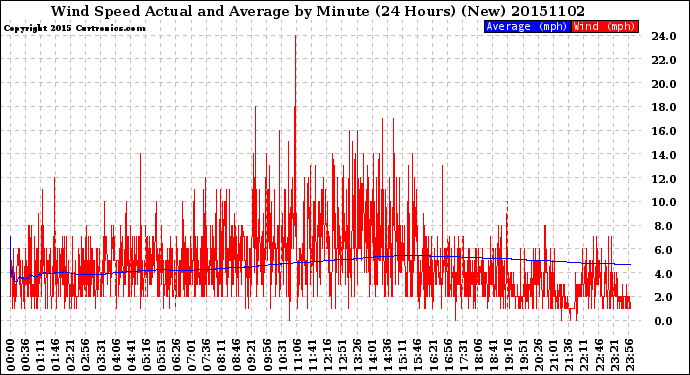The height and width of the screenshot is (375, 690).
Task: Click the 01:46 time label
Action: [56, 355]
